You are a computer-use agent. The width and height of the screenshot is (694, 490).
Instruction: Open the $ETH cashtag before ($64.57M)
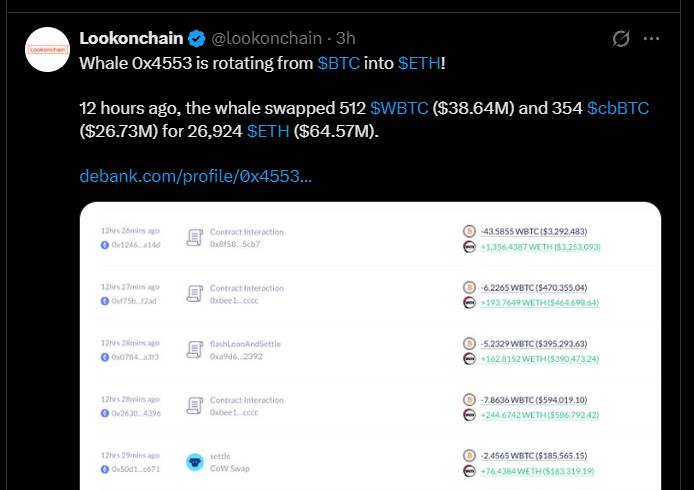pyautogui.click(x=268, y=131)
